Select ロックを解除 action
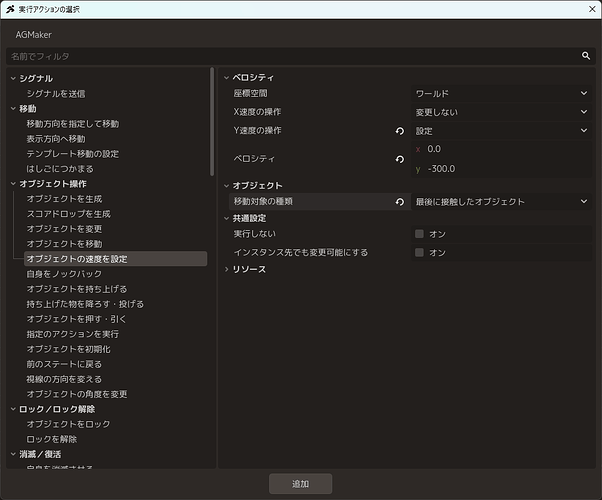 point(51,439)
